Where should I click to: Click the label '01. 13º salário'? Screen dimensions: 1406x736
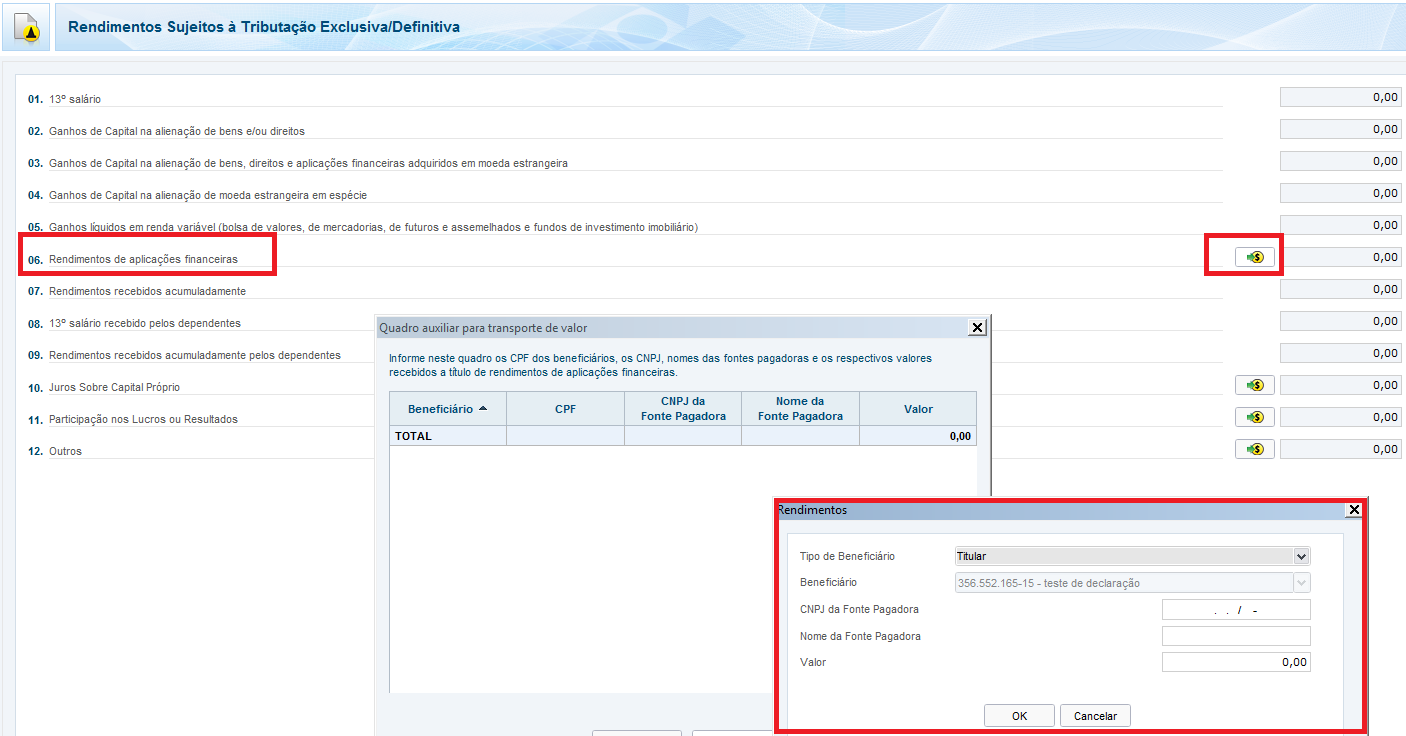click(65, 99)
